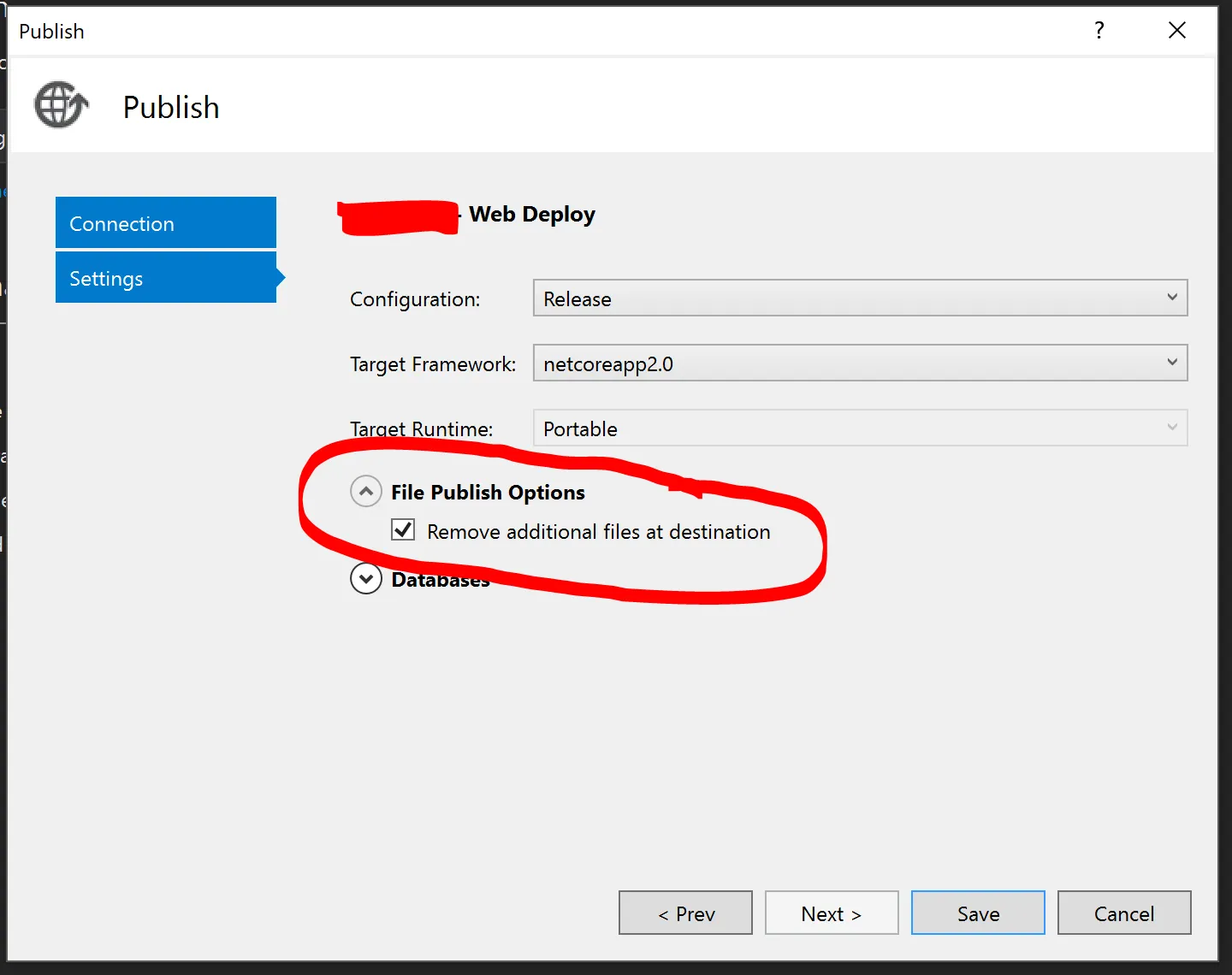This screenshot has width=1232, height=975.
Task: Open the help question mark button
Action: (x=1099, y=31)
